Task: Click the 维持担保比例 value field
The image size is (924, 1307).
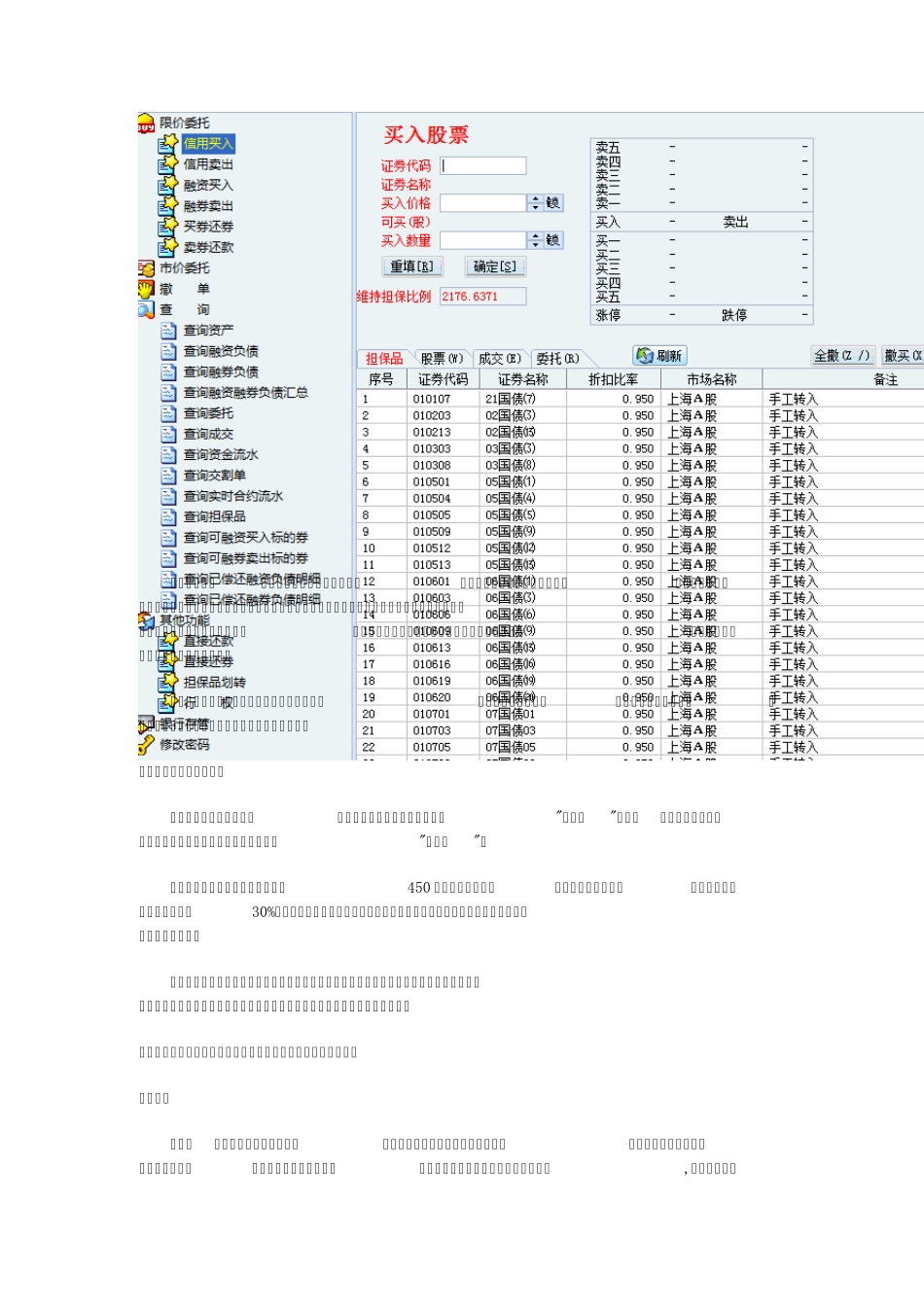Action: (483, 297)
